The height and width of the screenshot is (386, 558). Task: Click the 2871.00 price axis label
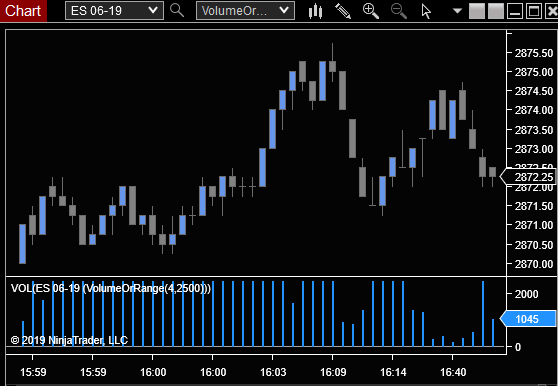coord(534,225)
